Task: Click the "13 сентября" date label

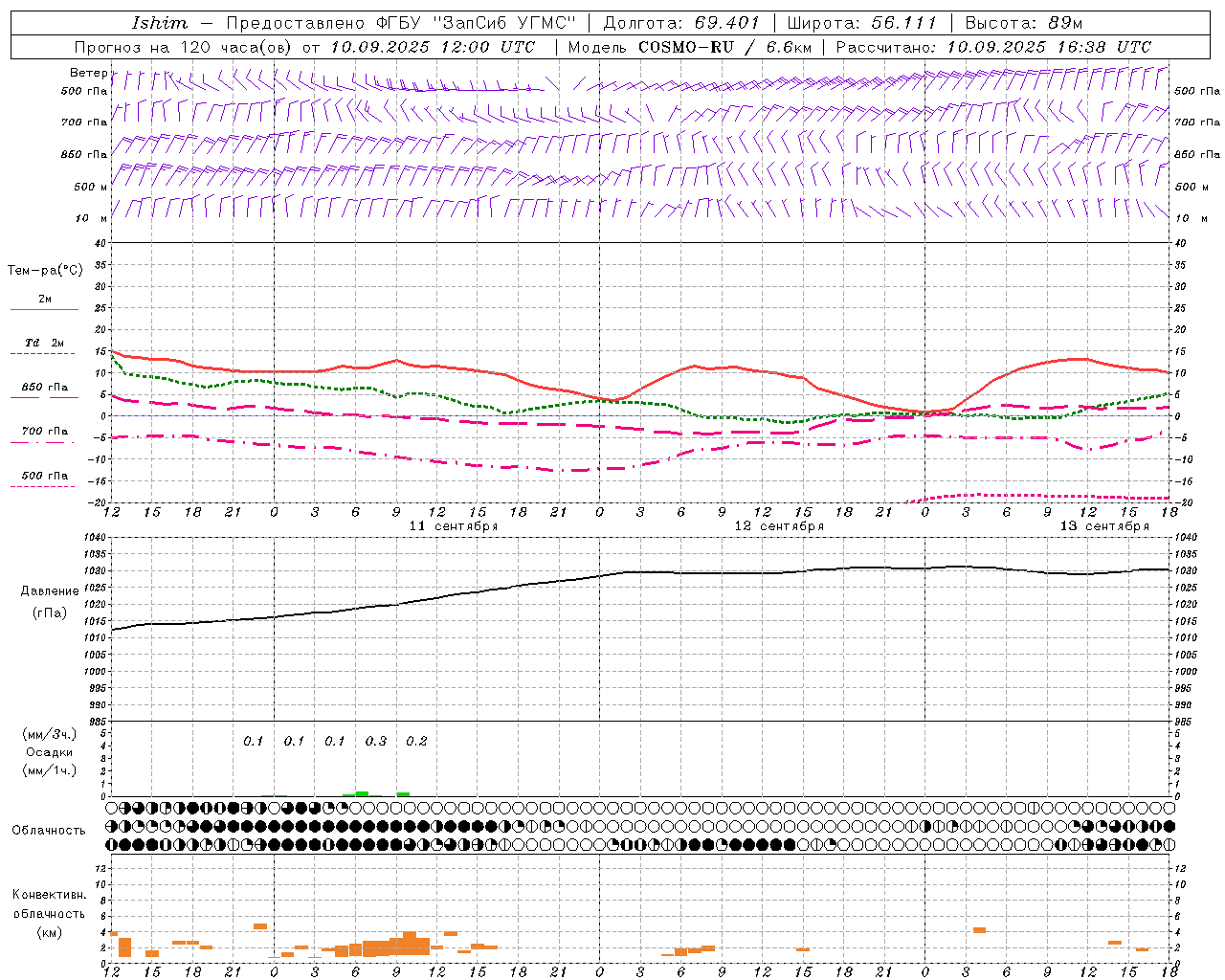Action: (x=1104, y=526)
